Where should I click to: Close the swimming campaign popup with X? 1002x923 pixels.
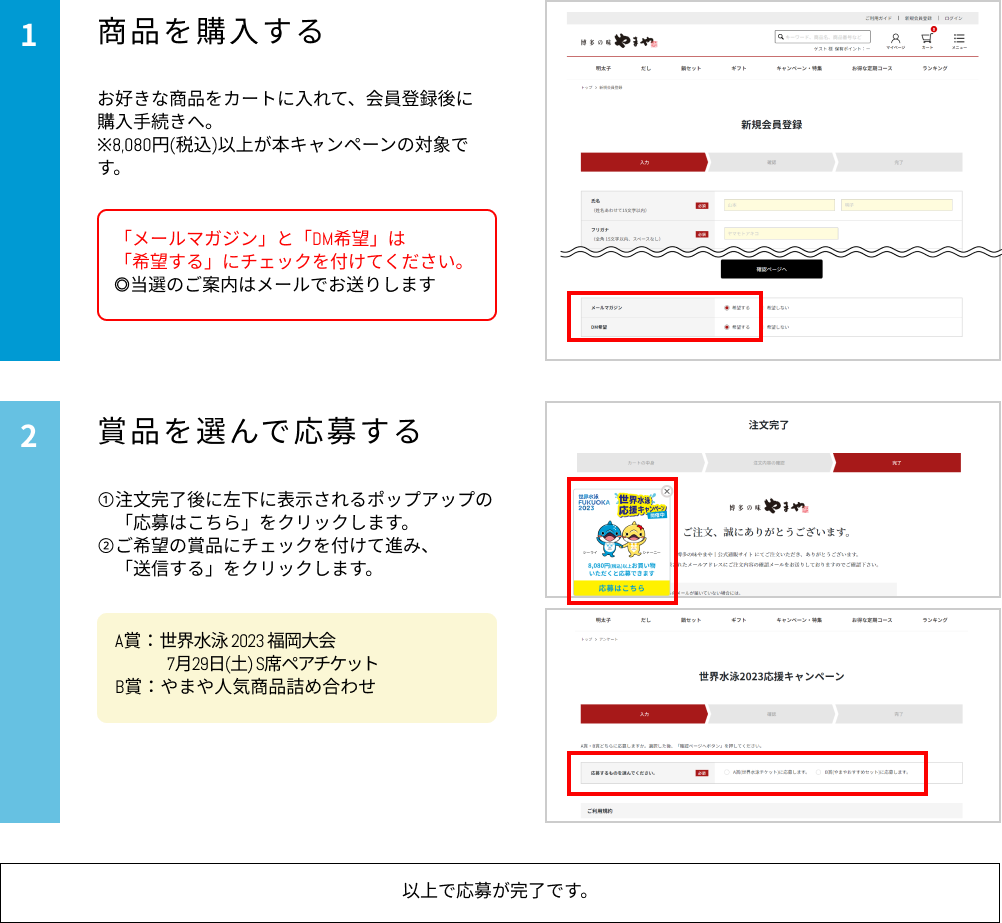pyautogui.click(x=667, y=492)
